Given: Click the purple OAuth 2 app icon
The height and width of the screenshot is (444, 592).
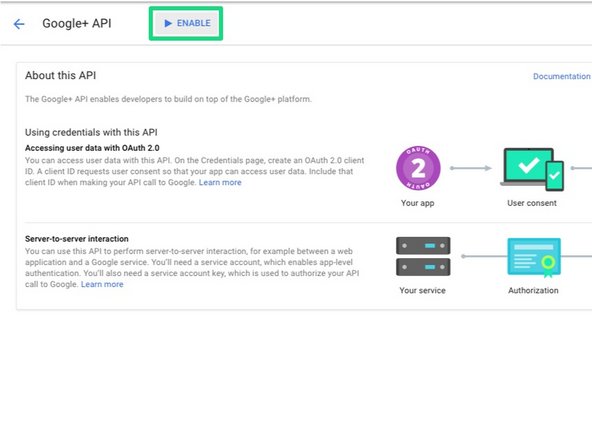Looking at the screenshot, I should point(418,168).
